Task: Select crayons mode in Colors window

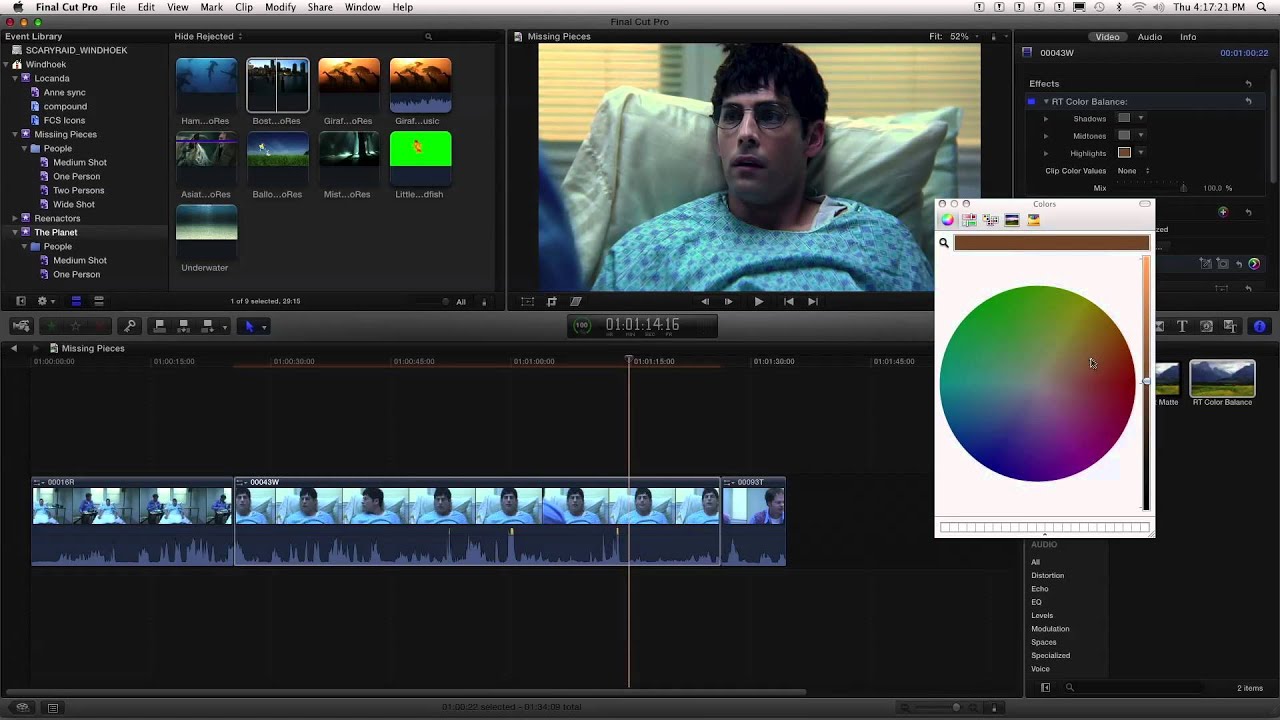Action: pos(1034,220)
